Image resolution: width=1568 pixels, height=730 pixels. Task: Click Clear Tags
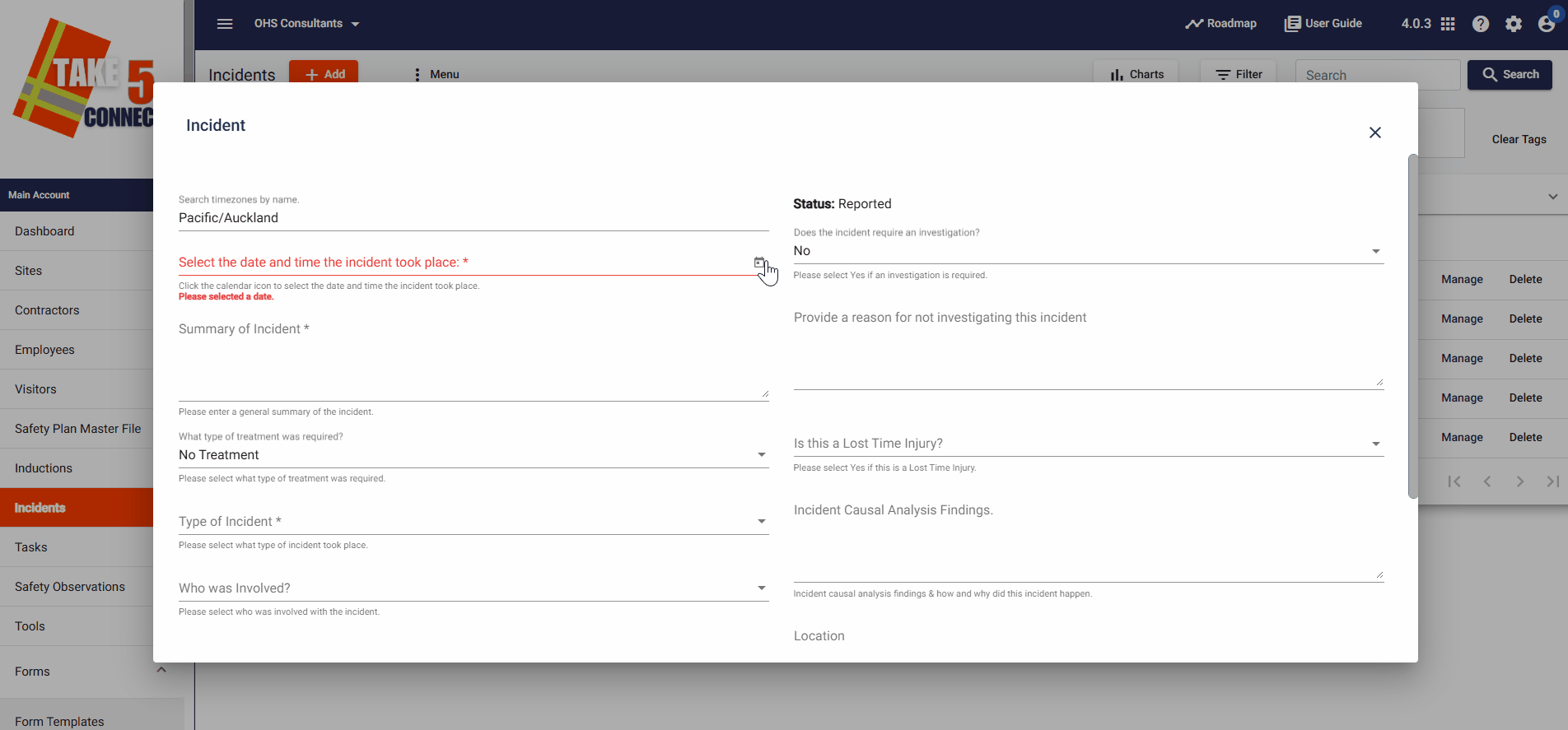(1519, 139)
